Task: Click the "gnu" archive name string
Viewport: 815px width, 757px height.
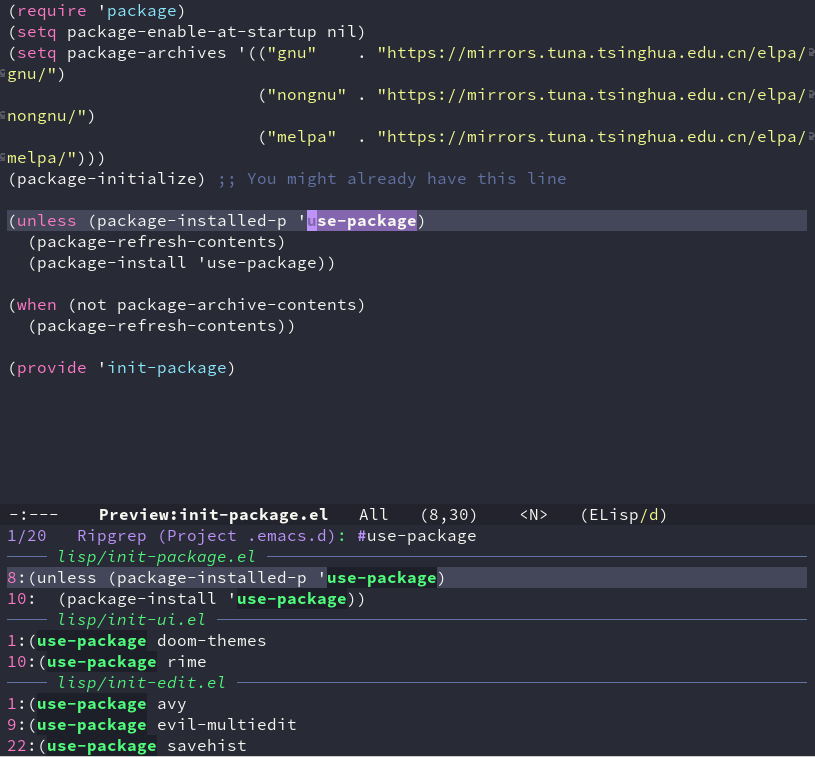Action: point(291,53)
